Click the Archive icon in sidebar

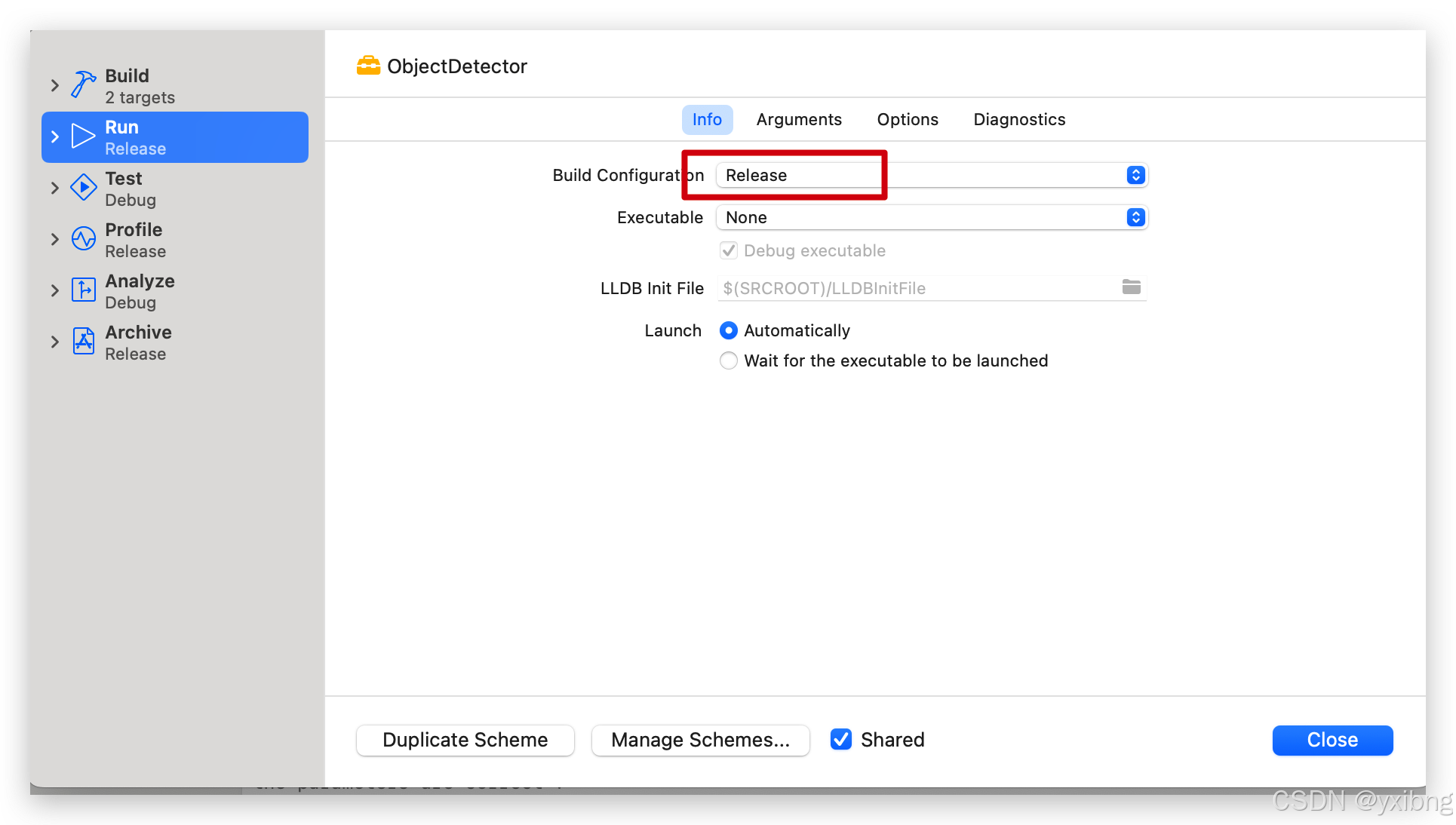tap(83, 341)
